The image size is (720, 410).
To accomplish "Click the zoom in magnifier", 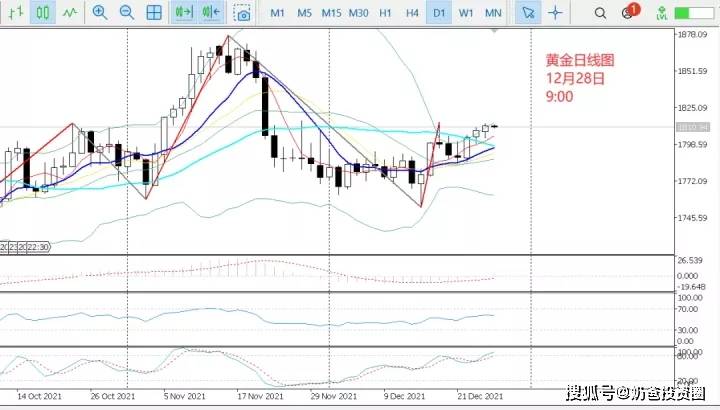I will (x=100, y=12).
